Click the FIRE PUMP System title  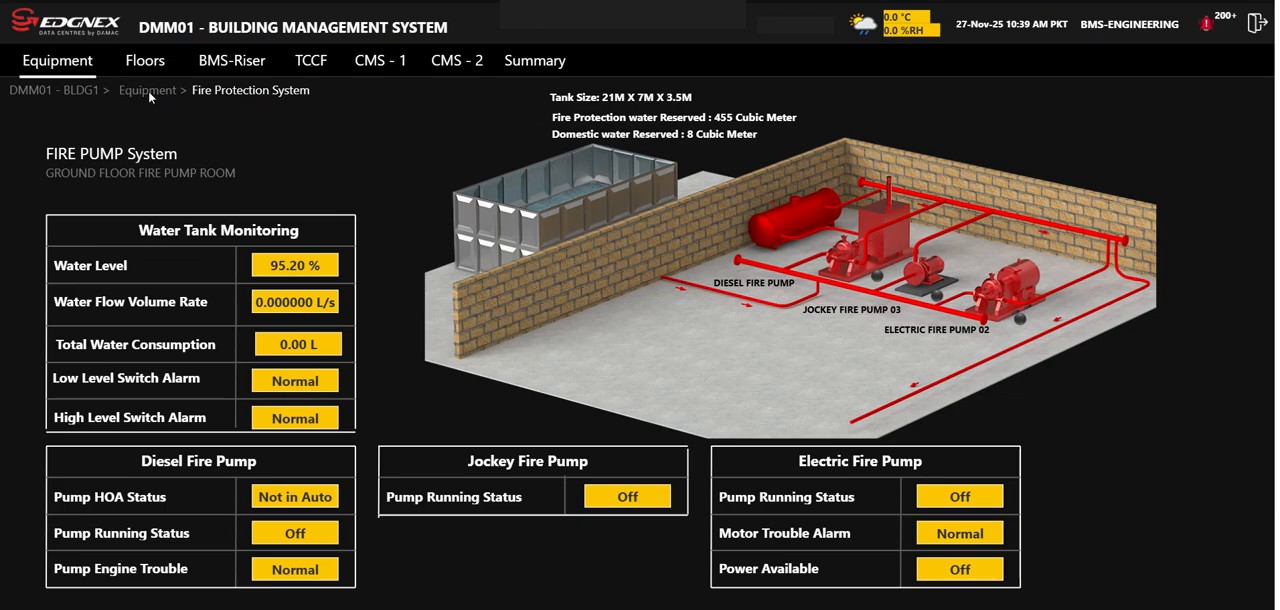click(x=111, y=154)
